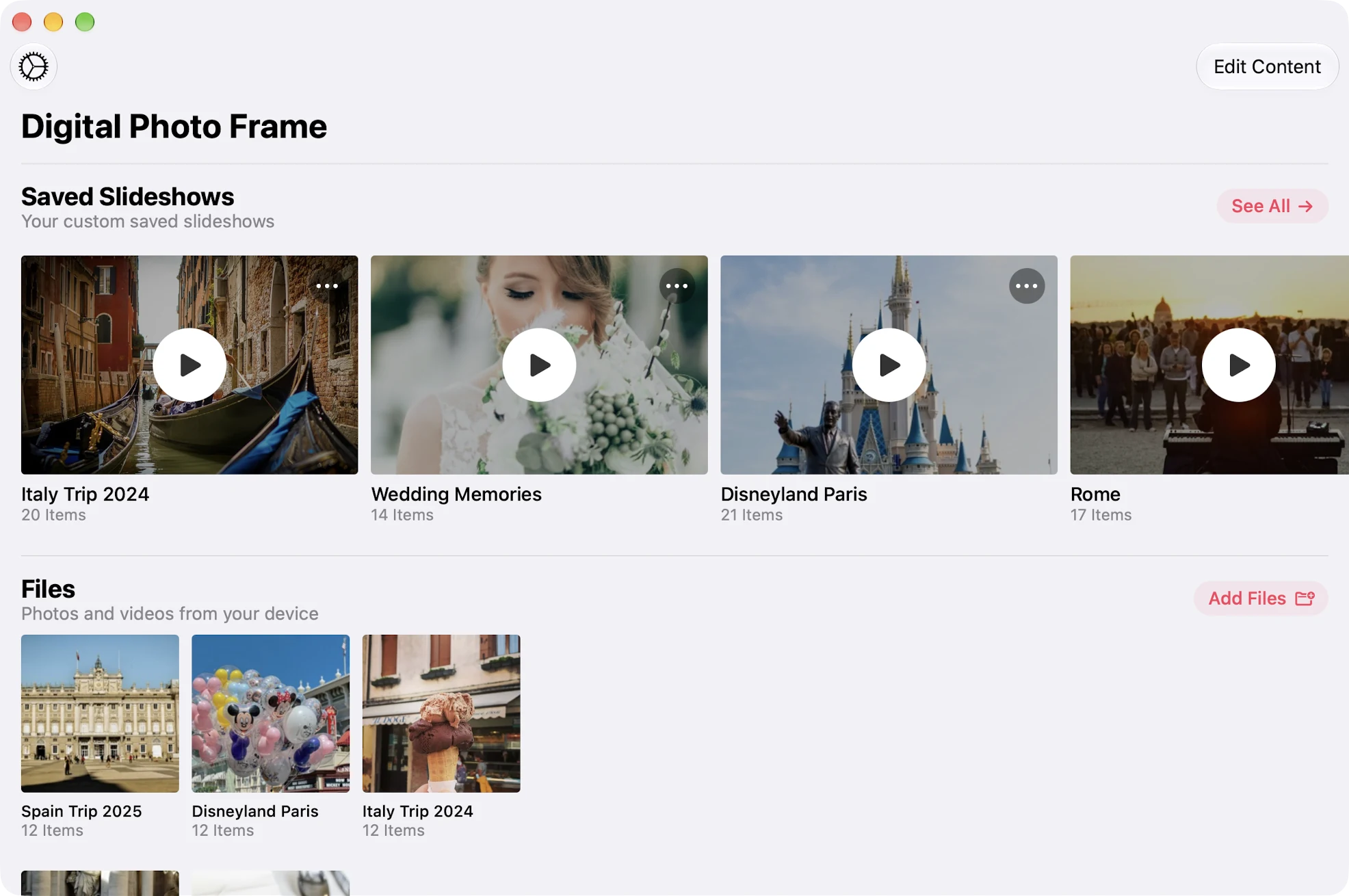Click the Saved Slideshows heading
The image size is (1349, 896).
click(127, 196)
